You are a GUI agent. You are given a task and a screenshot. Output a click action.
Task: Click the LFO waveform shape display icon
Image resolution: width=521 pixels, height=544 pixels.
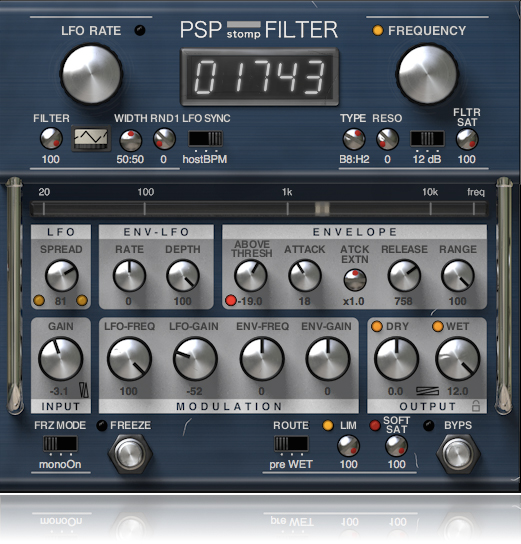coord(92,138)
